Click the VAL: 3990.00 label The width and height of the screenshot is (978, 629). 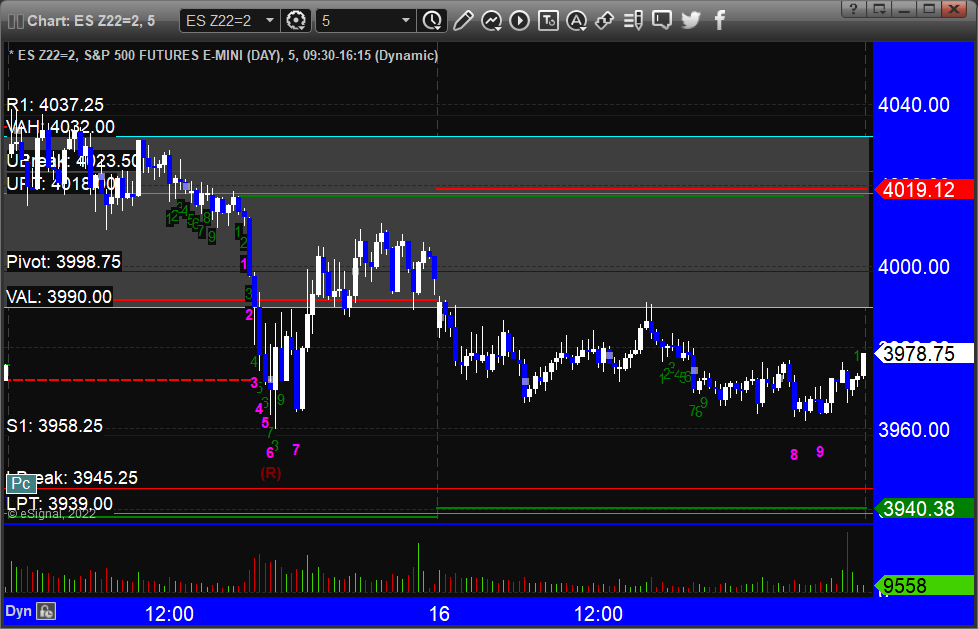tap(59, 296)
